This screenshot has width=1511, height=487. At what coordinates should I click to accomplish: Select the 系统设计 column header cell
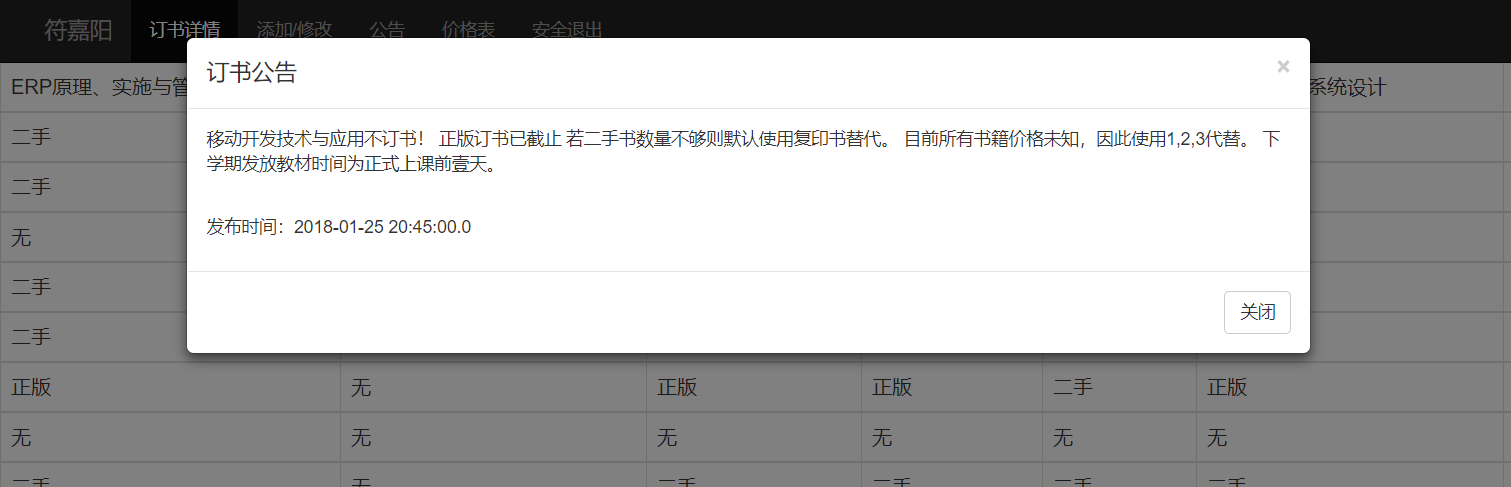pyautogui.click(x=1348, y=87)
